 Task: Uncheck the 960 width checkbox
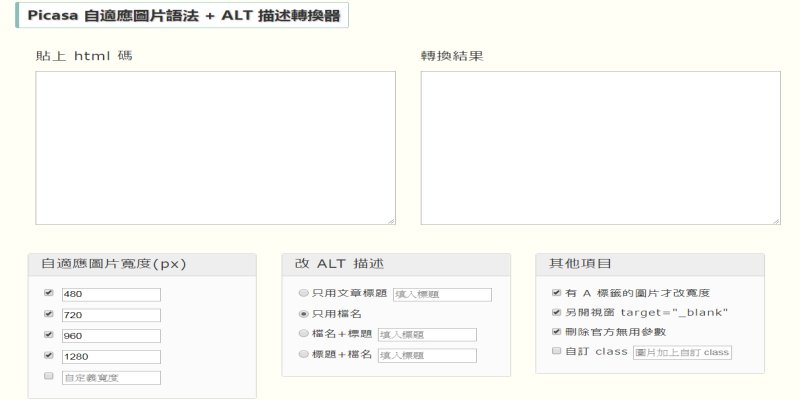click(x=49, y=335)
